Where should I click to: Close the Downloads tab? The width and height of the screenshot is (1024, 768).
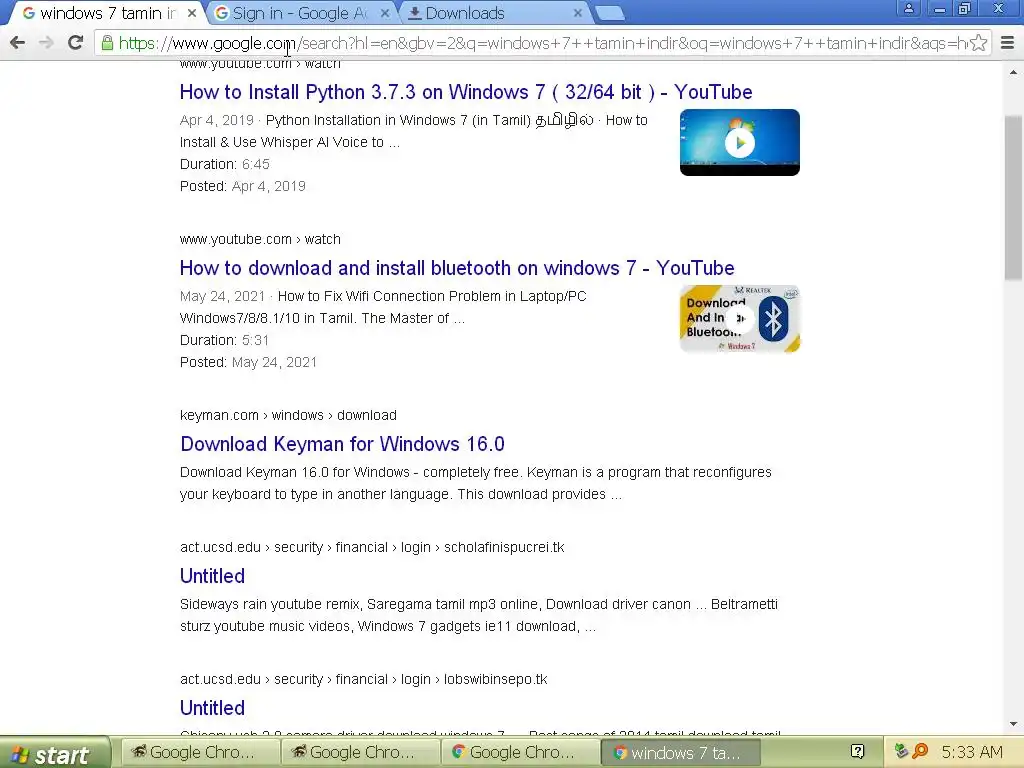[x=577, y=13]
